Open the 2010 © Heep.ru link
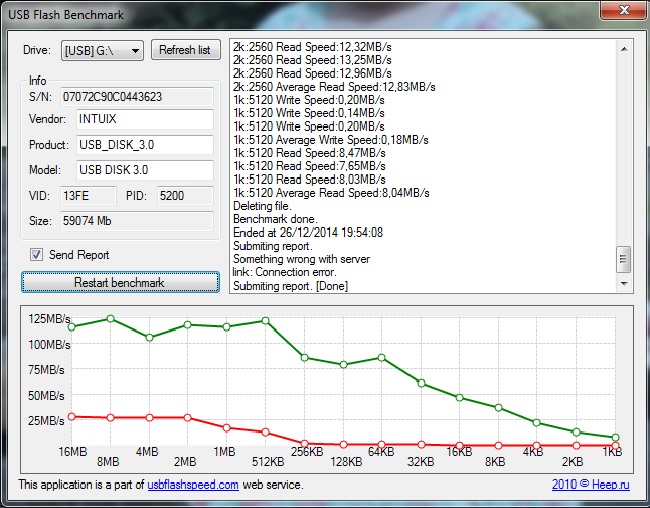Image resolution: width=650 pixels, height=508 pixels. pyautogui.click(x=592, y=485)
